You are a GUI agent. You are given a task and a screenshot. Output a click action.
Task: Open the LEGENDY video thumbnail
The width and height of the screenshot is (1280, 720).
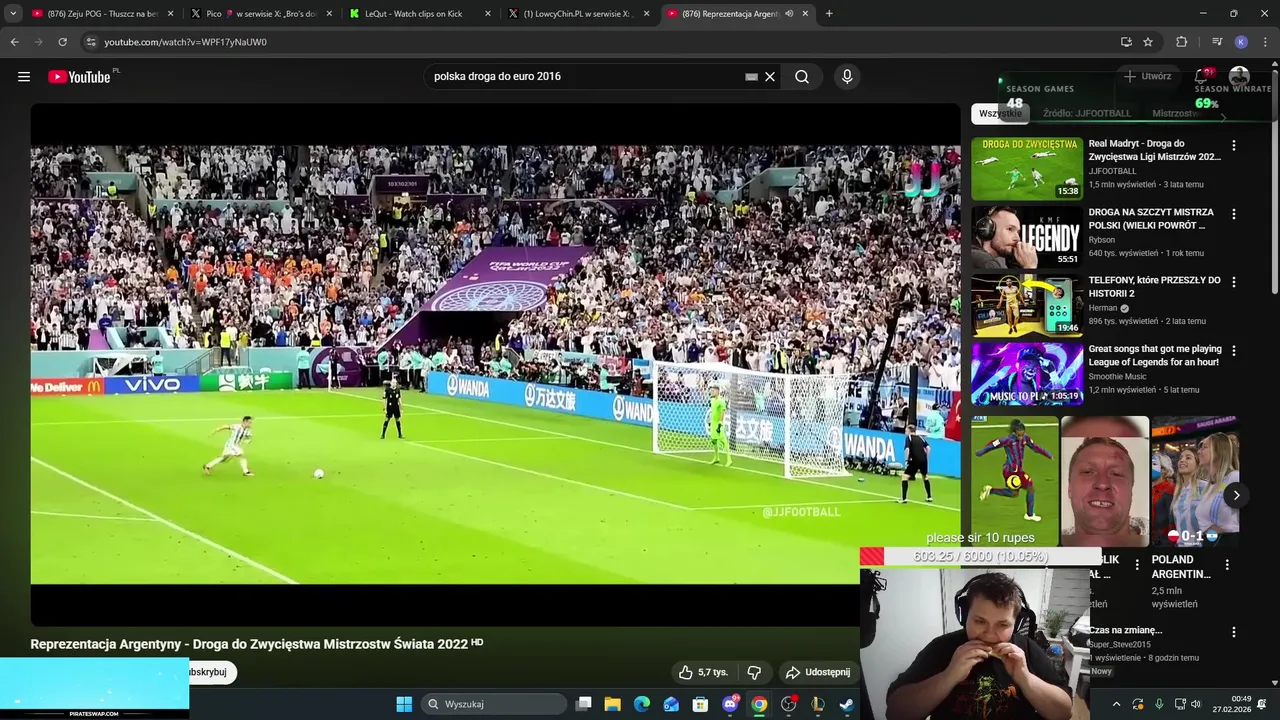click(1027, 237)
